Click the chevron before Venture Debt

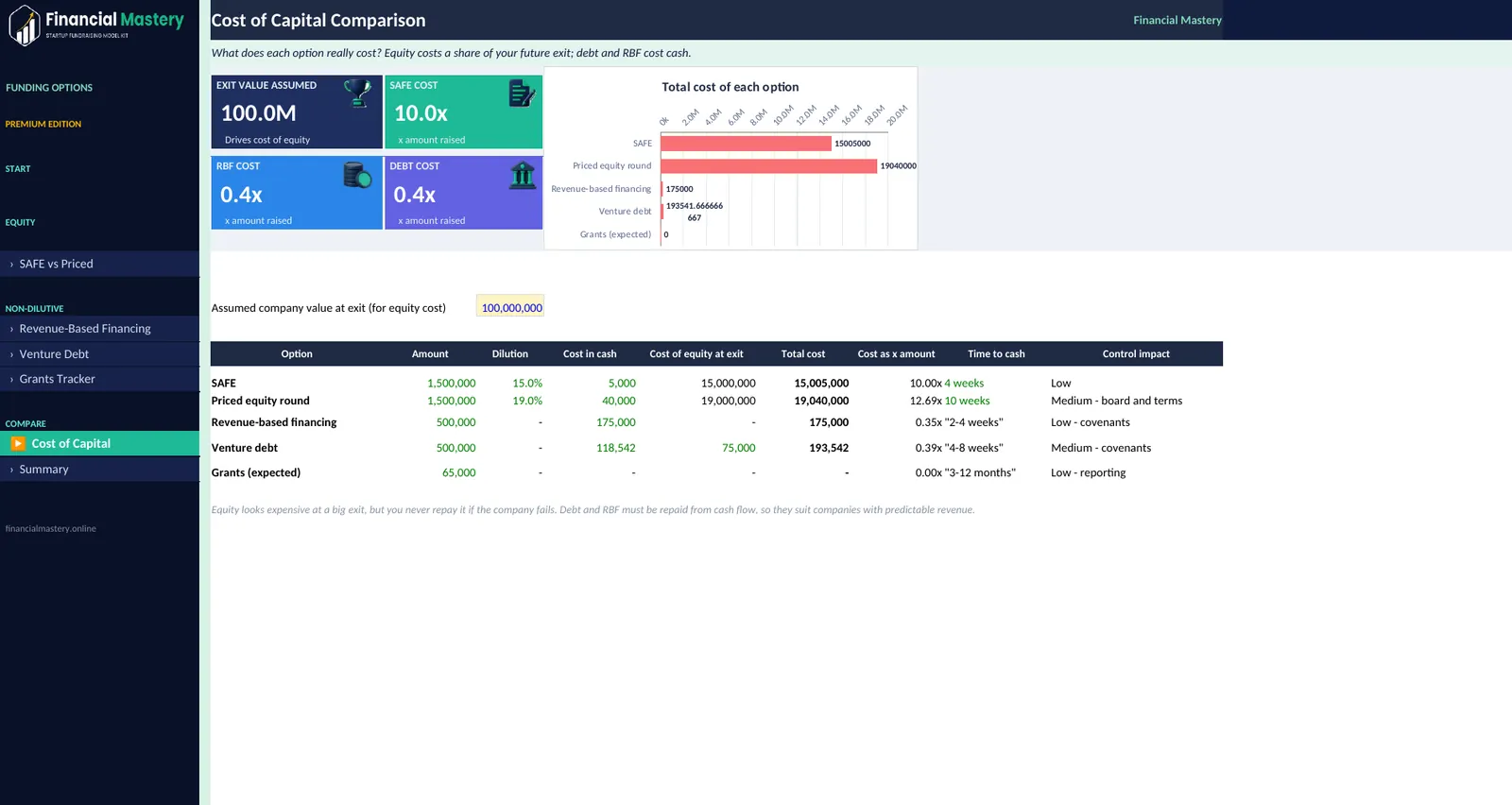tap(11, 354)
